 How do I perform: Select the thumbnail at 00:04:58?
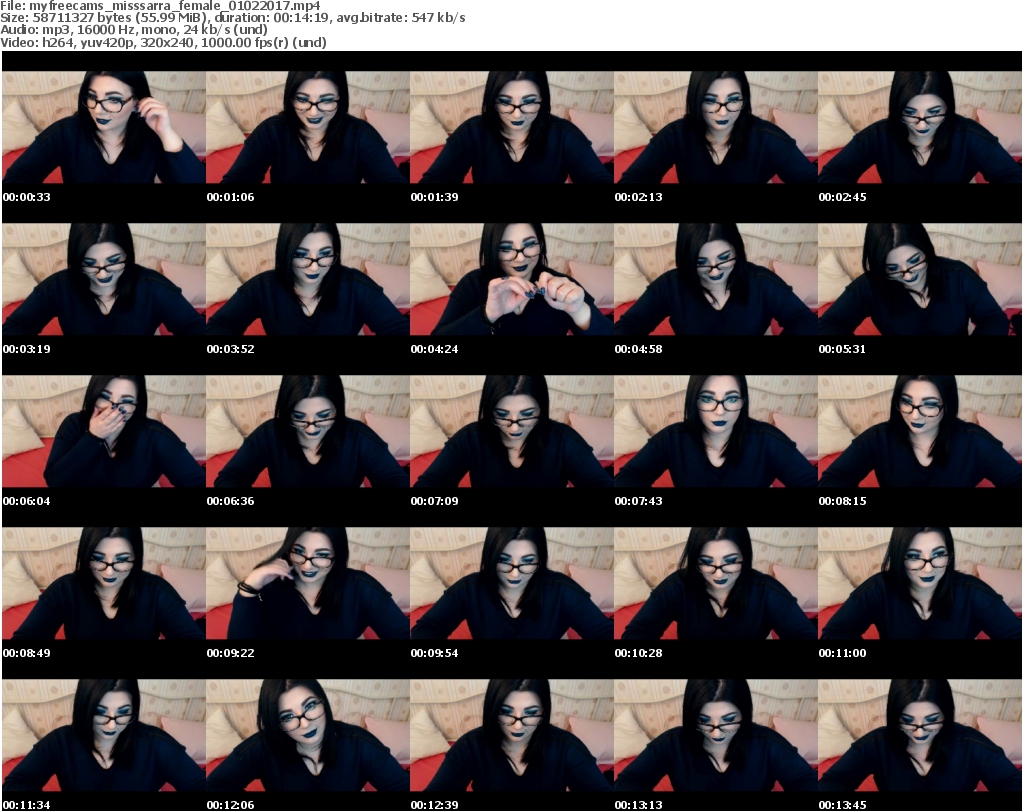(716, 279)
